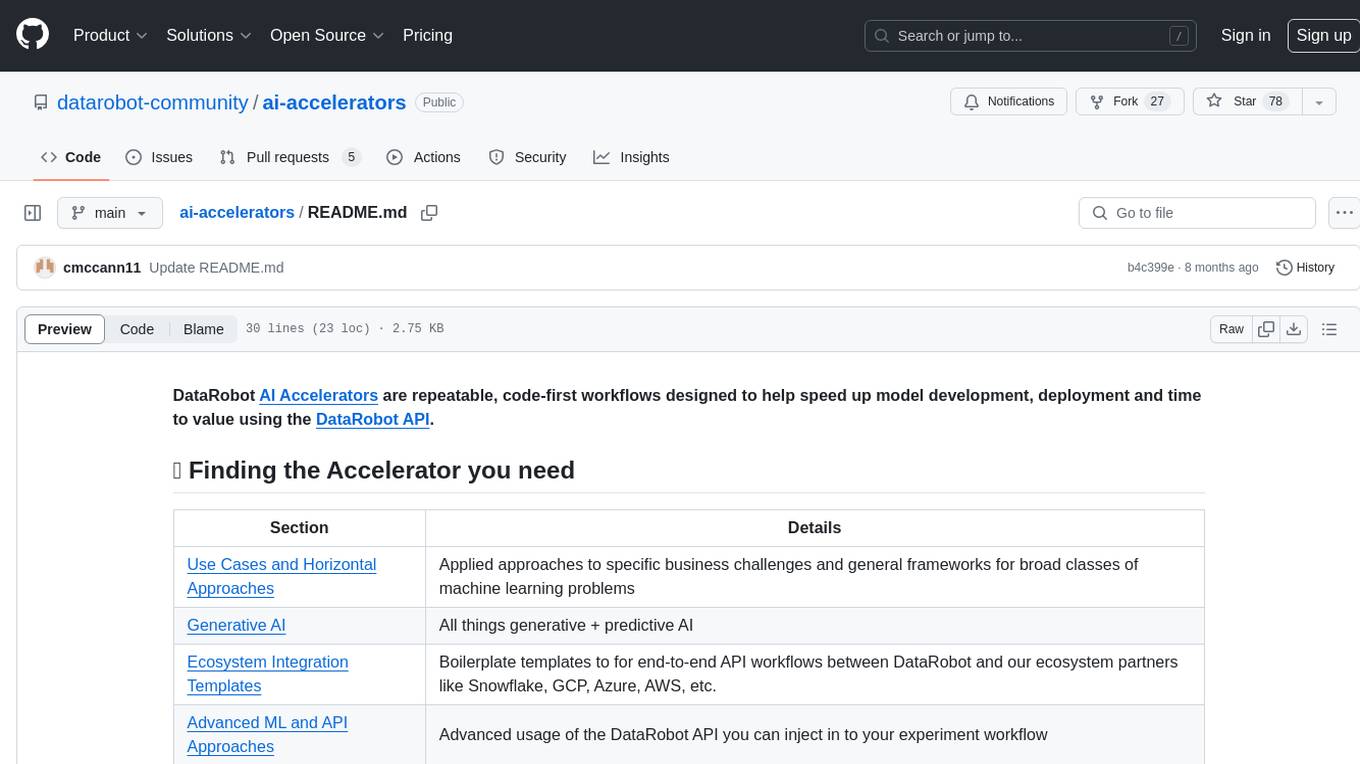Open commit b4c399e
The width and height of the screenshot is (1360, 764).
(x=1150, y=268)
